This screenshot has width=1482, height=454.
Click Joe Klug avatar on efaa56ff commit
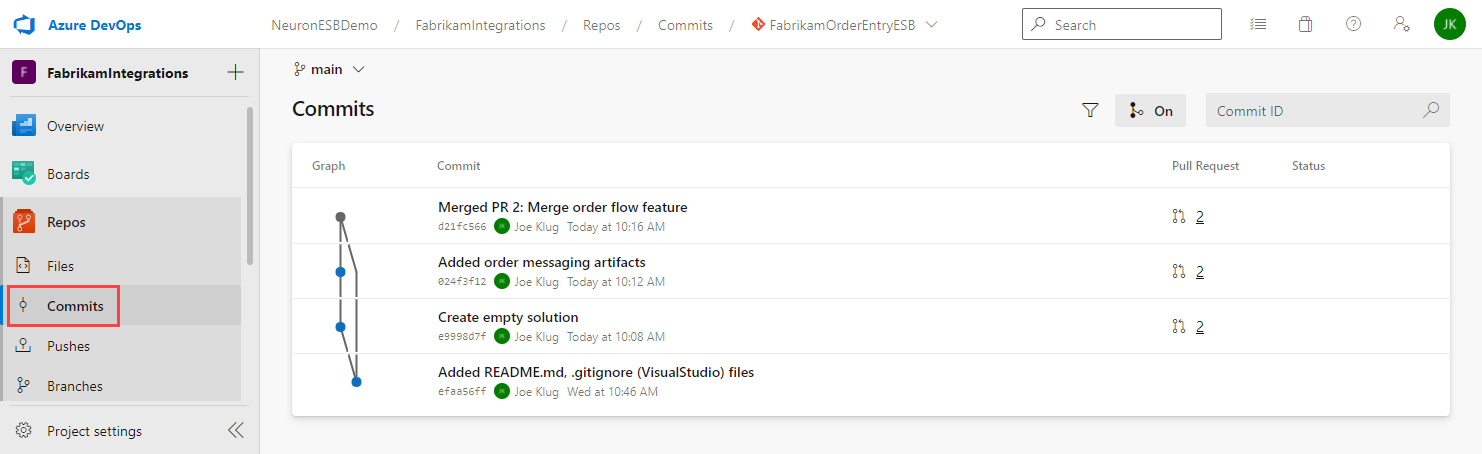click(502, 392)
